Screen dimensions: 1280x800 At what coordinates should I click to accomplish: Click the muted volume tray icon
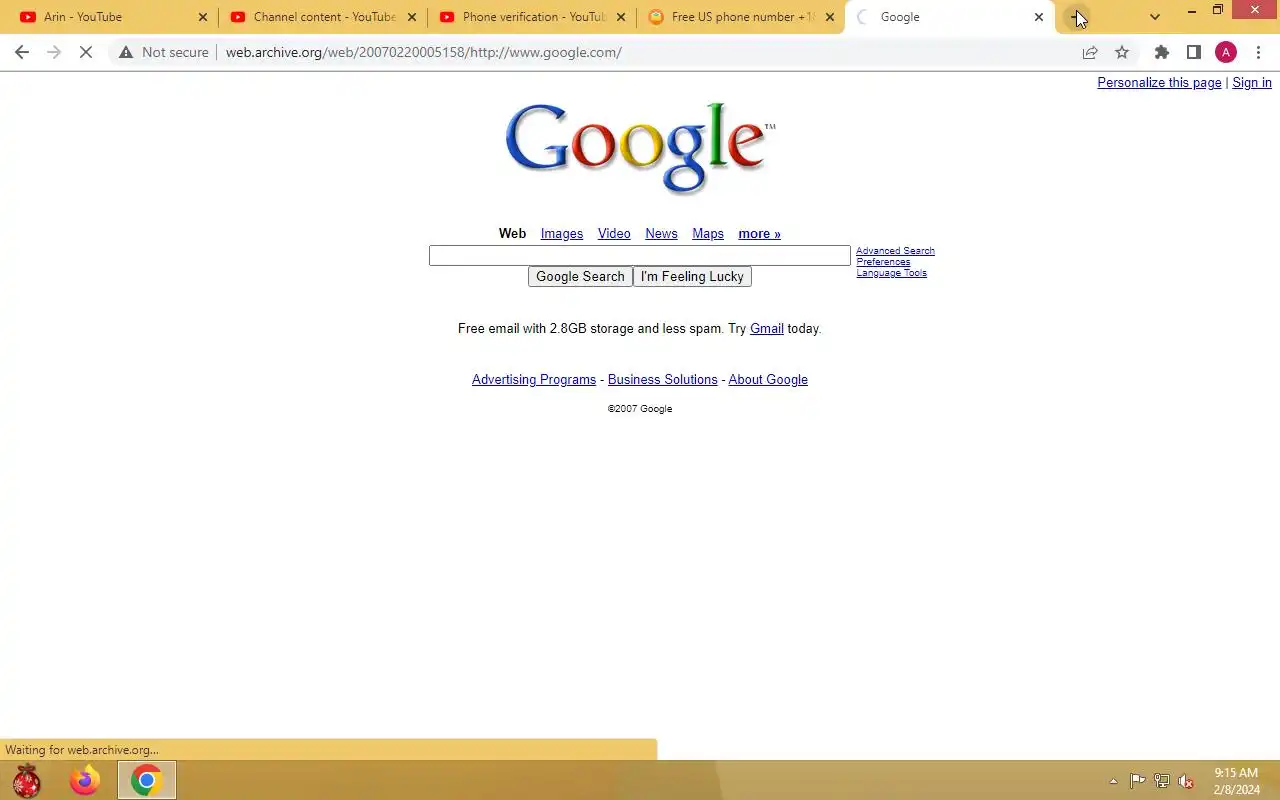1186,781
